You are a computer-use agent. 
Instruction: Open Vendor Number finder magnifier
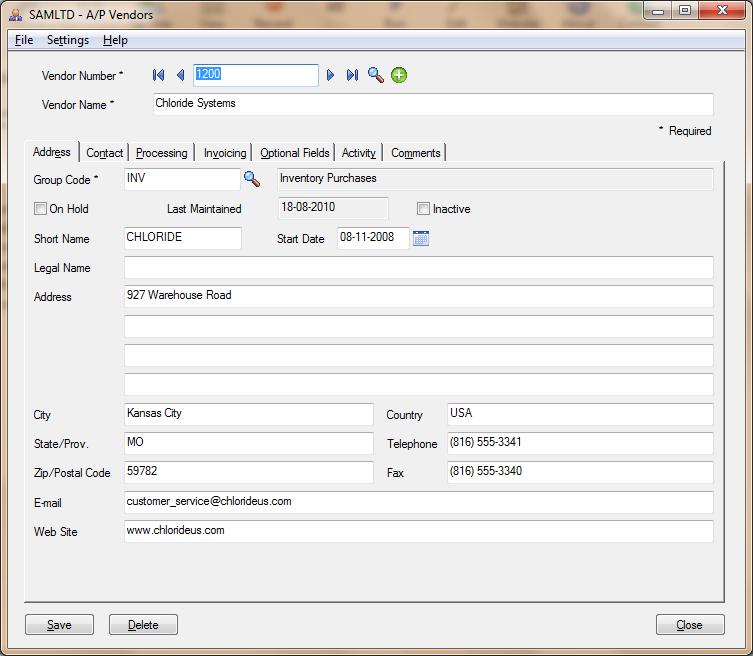coord(376,75)
